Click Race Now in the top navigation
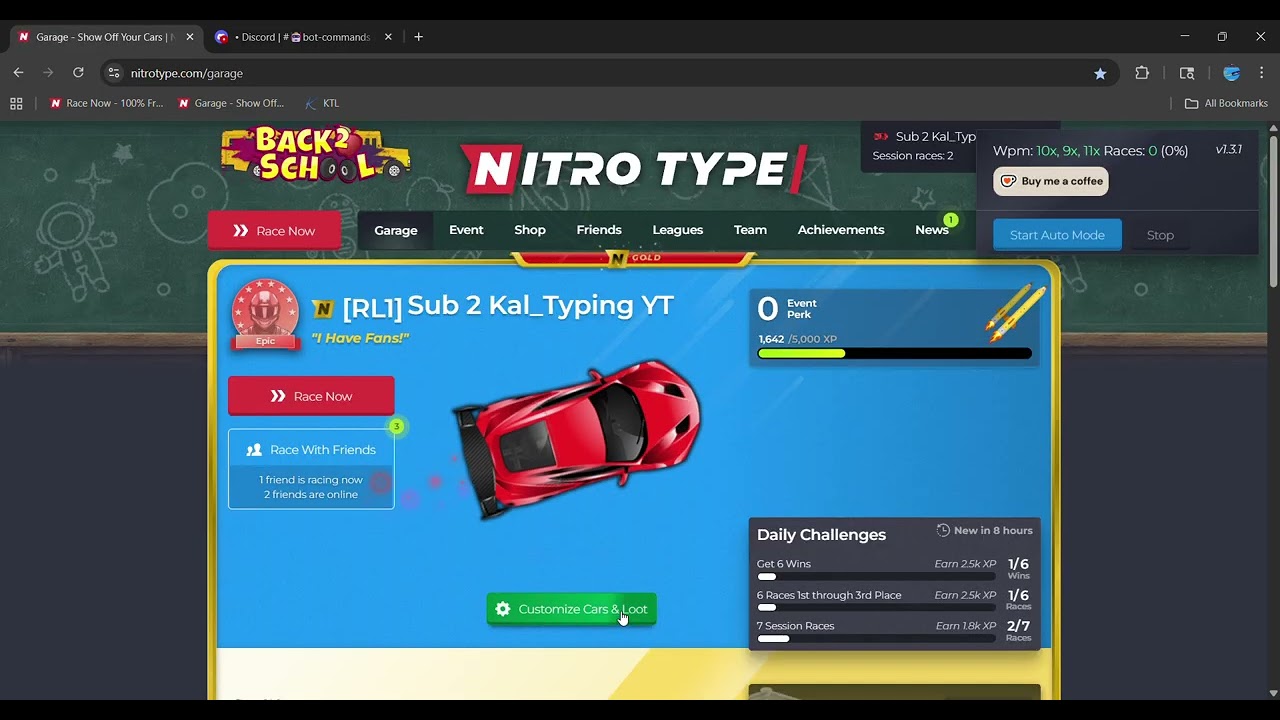 (274, 231)
